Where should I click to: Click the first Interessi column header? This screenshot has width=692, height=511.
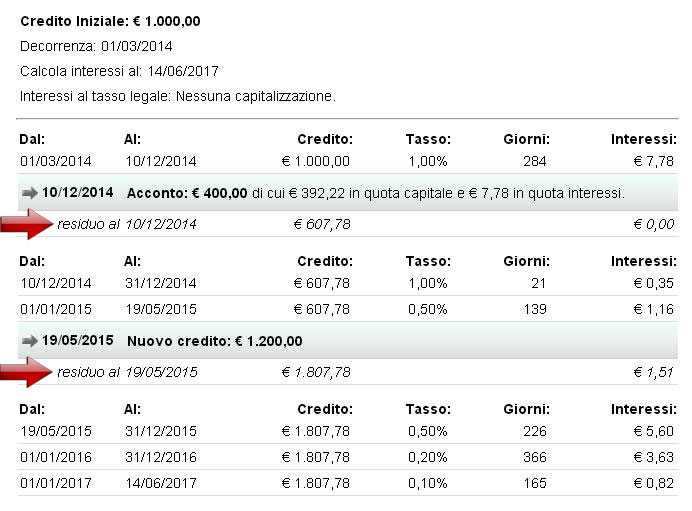644,139
